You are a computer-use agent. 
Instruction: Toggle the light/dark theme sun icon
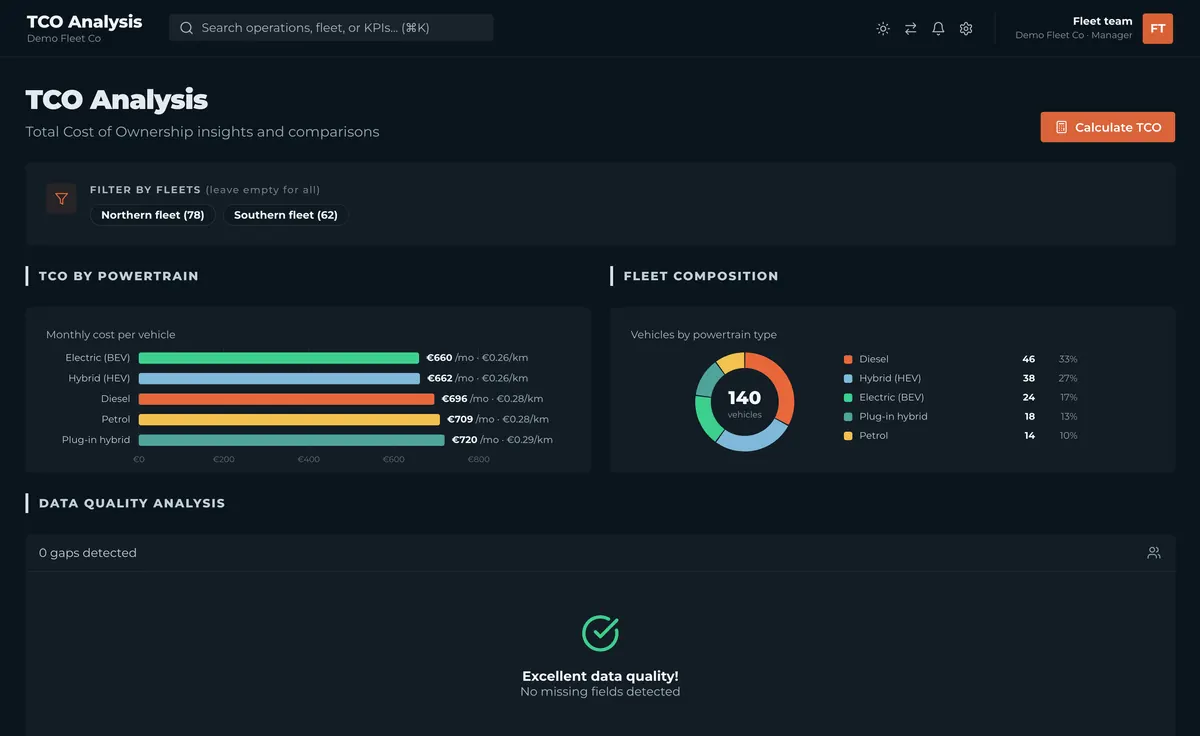click(883, 29)
